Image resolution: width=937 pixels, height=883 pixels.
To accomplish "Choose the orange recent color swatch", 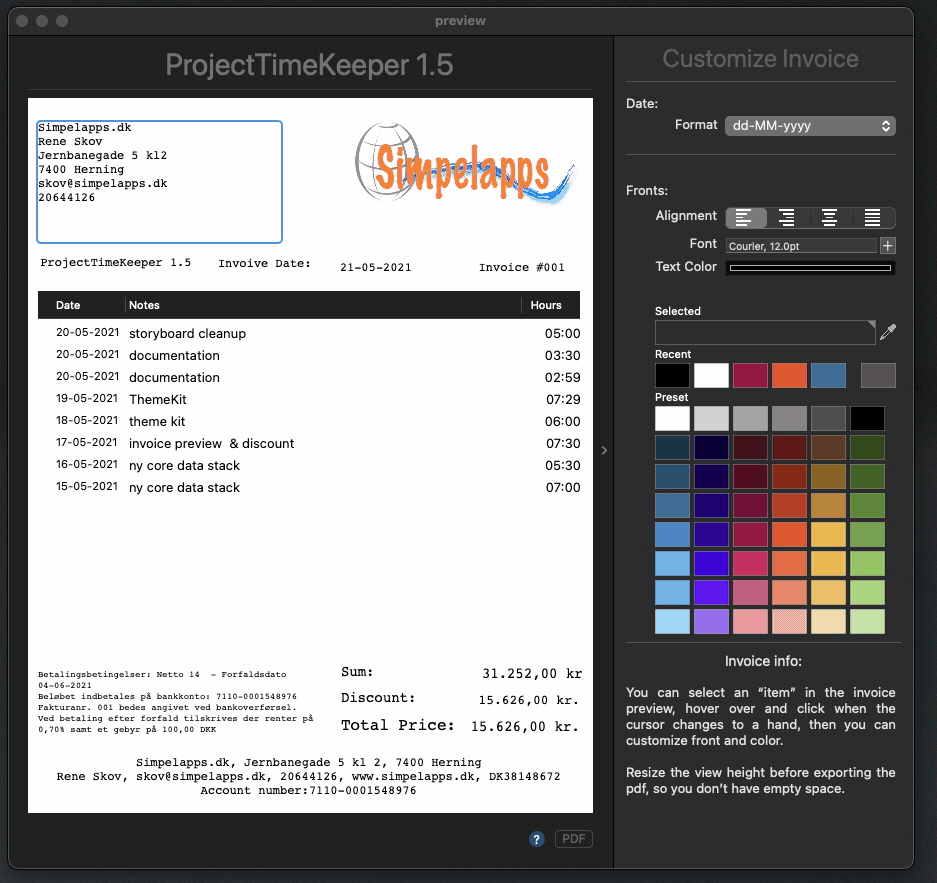I will point(789,376).
